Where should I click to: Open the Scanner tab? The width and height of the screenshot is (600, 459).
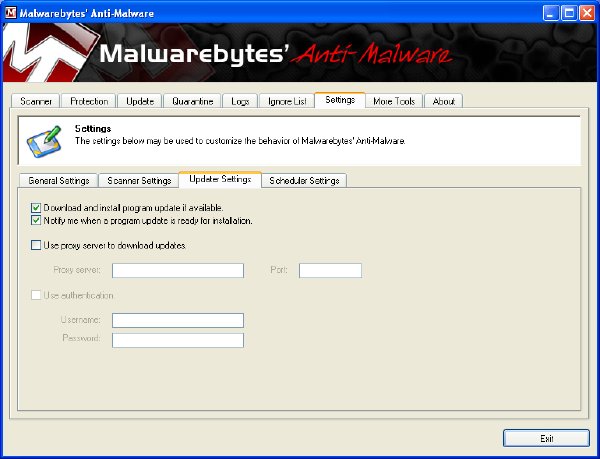[x=36, y=101]
